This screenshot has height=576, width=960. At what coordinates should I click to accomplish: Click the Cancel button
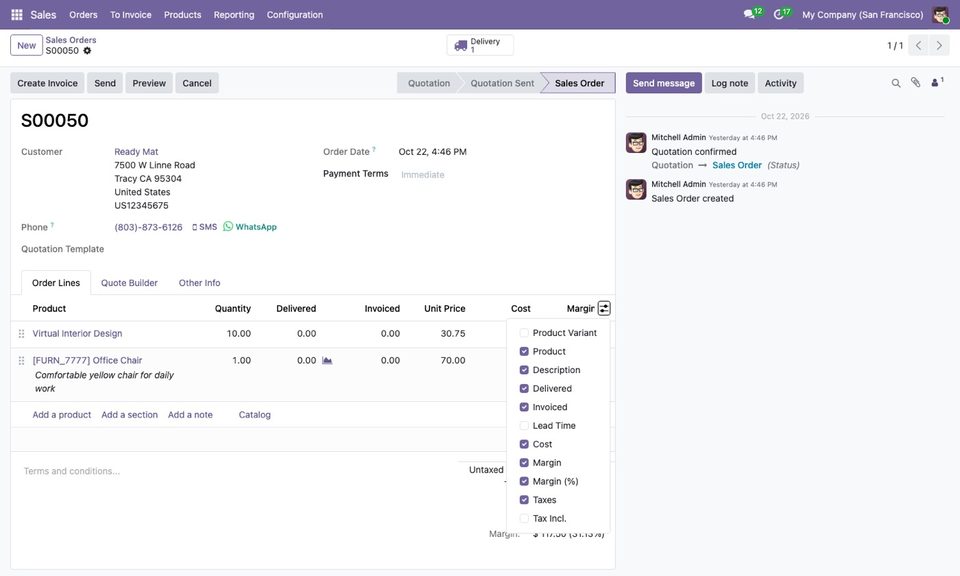point(197,83)
